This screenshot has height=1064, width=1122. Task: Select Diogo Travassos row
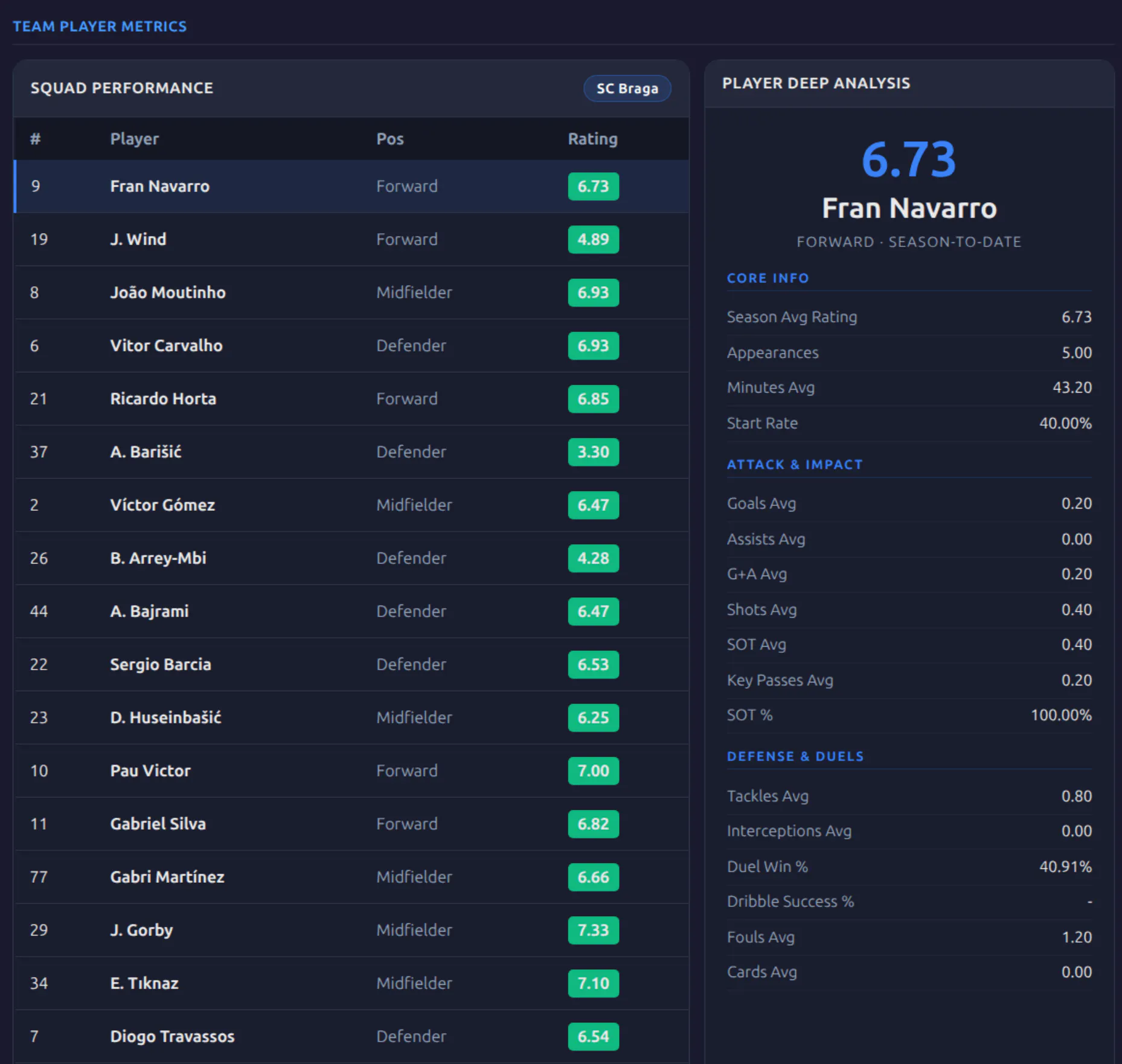[x=351, y=1036]
